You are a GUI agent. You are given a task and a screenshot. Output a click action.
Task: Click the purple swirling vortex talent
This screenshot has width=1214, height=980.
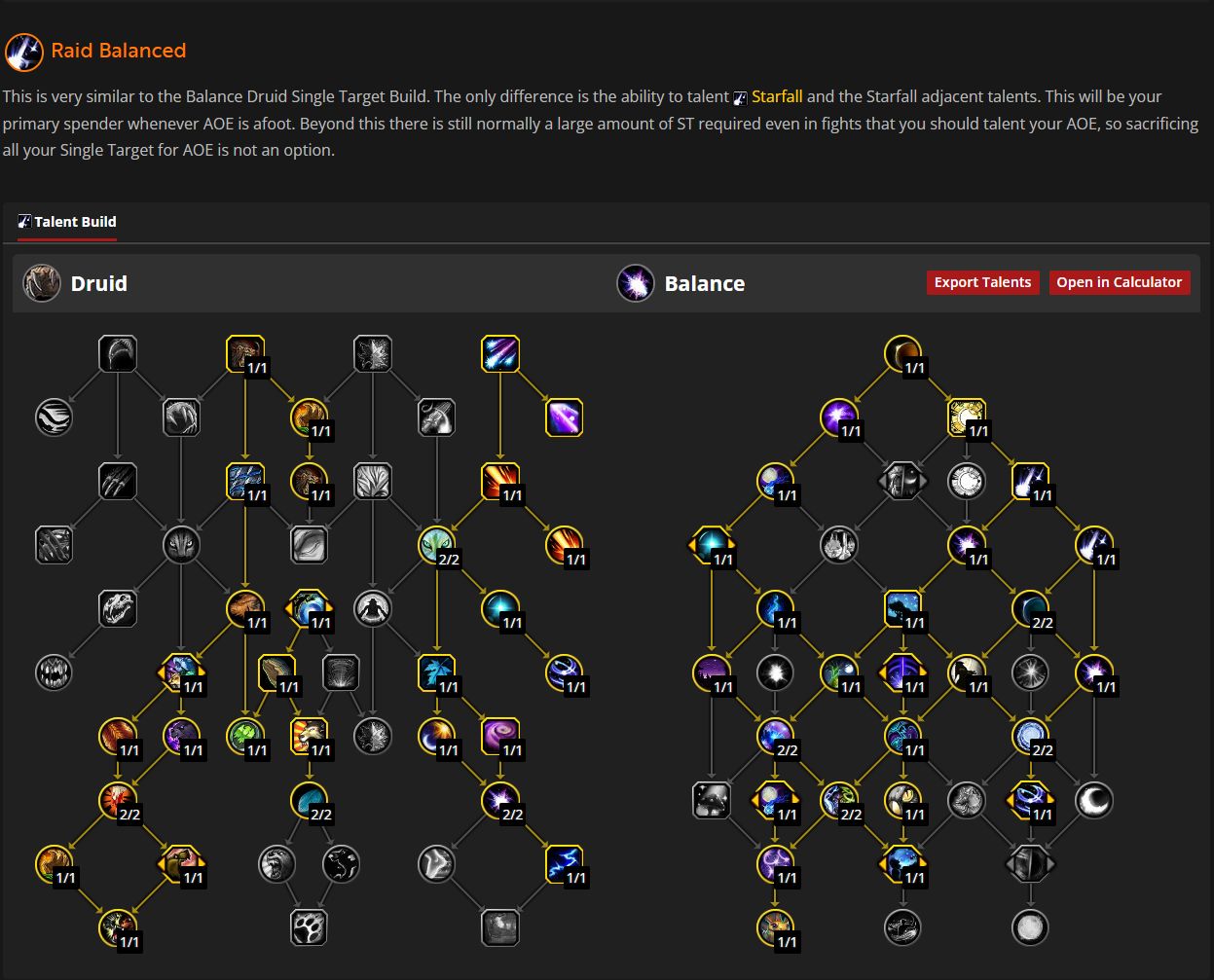[x=500, y=737]
